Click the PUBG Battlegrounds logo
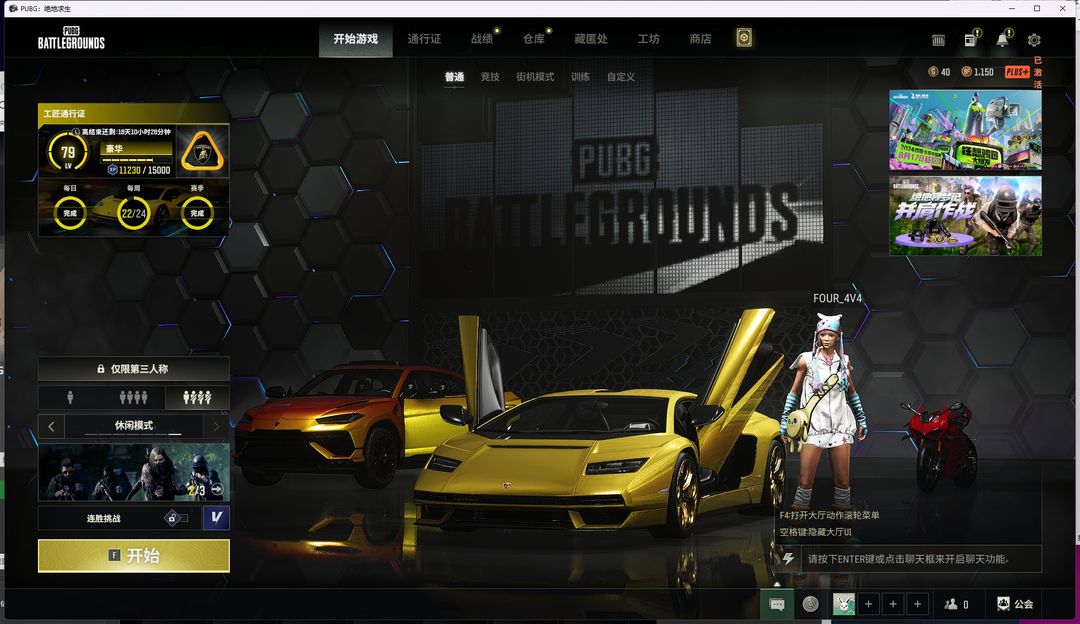The width and height of the screenshot is (1080, 624). tap(71, 39)
